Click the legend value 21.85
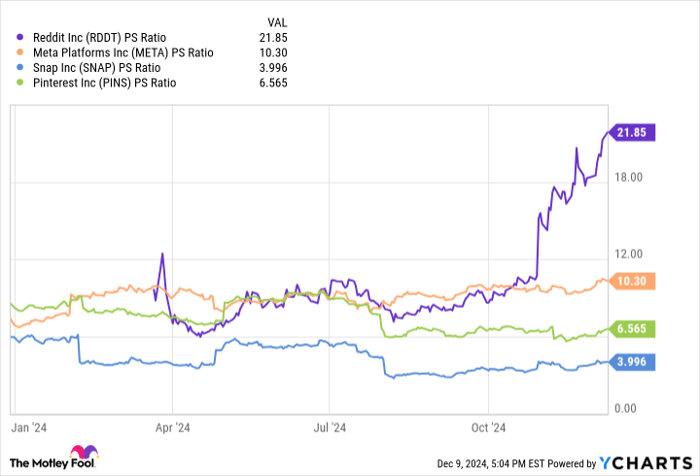 click(x=273, y=38)
